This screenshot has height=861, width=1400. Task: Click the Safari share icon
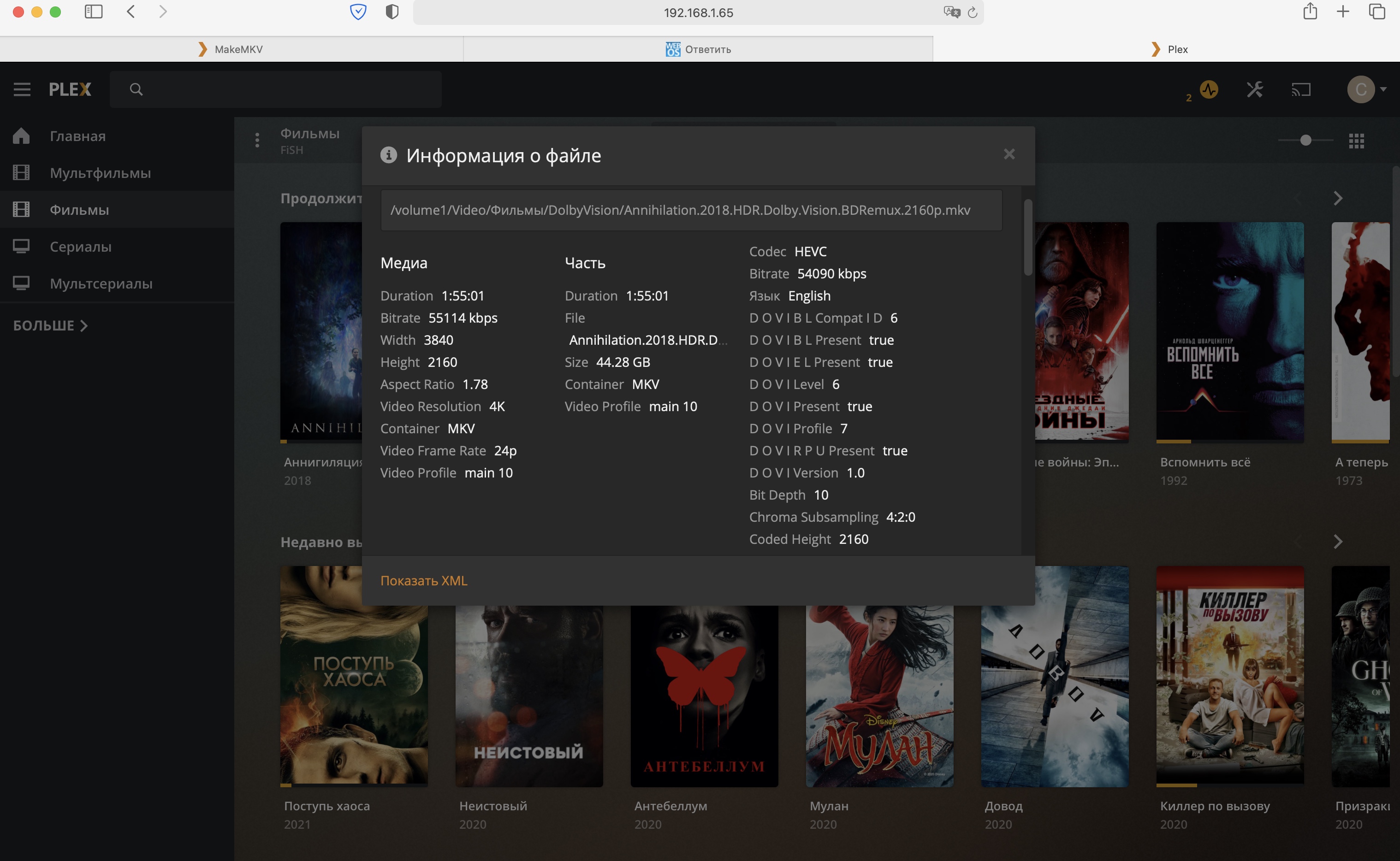click(x=1310, y=12)
